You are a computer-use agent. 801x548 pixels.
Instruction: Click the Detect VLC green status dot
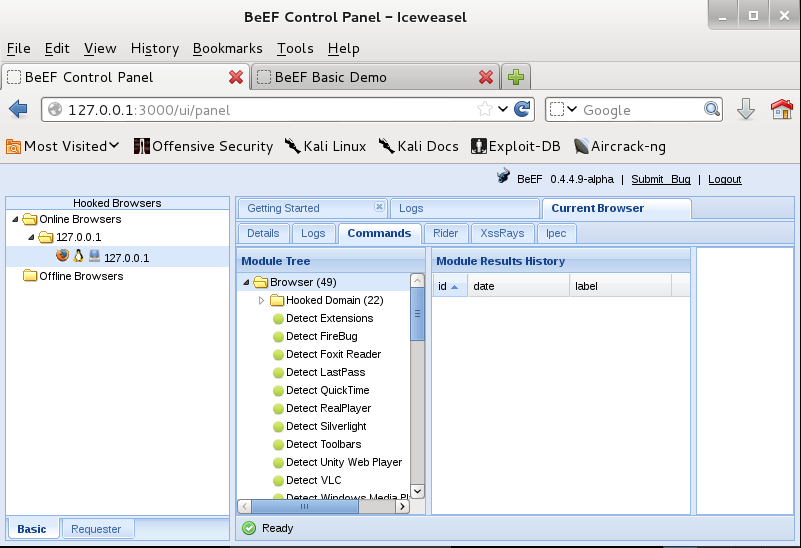tap(278, 481)
